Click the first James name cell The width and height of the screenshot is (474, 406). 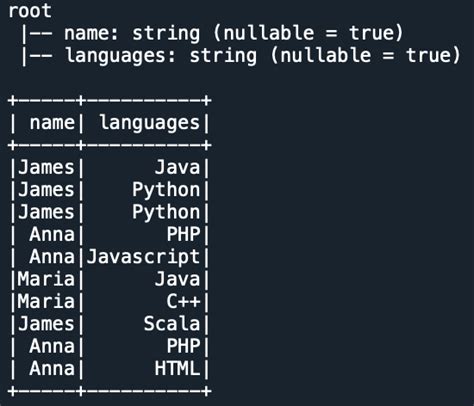click(46, 167)
